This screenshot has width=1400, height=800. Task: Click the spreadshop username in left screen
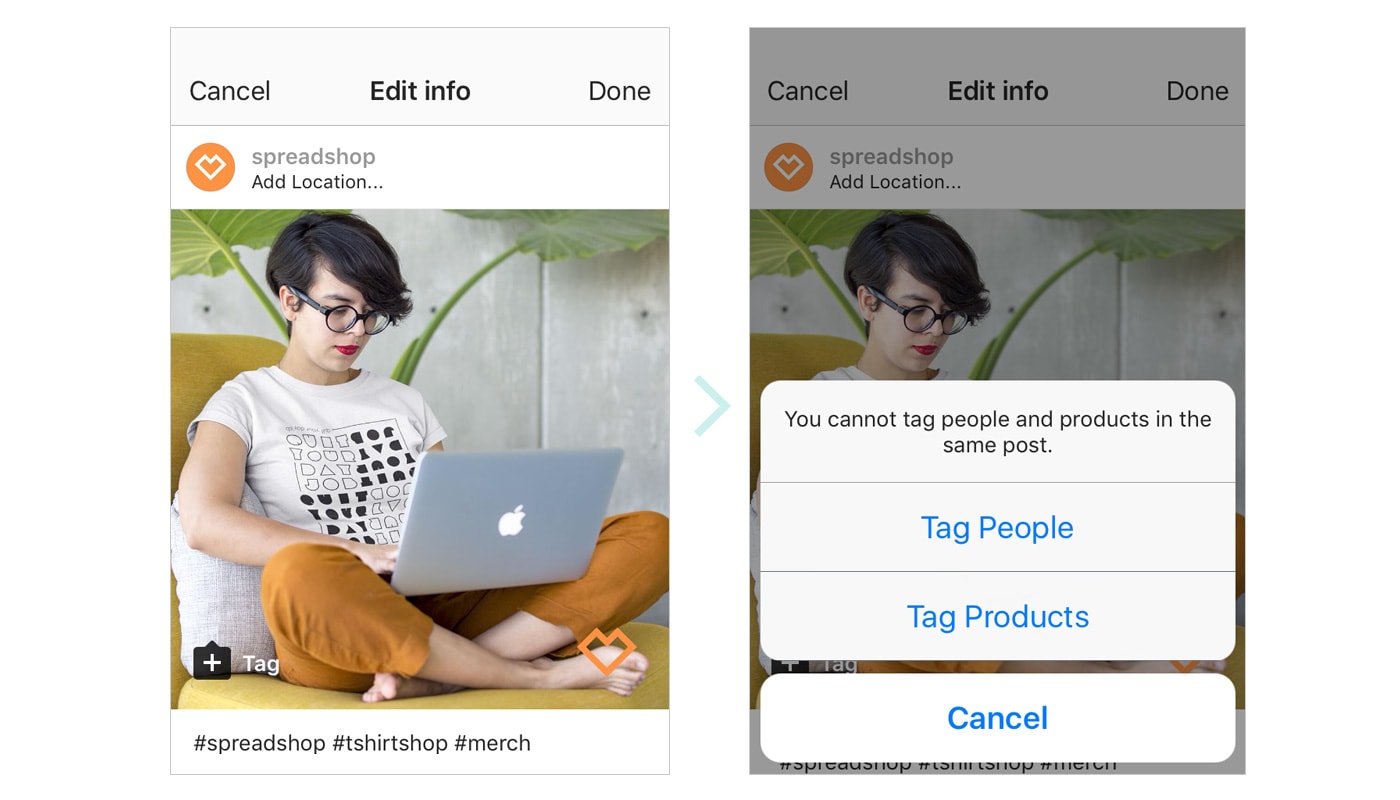pos(313,157)
